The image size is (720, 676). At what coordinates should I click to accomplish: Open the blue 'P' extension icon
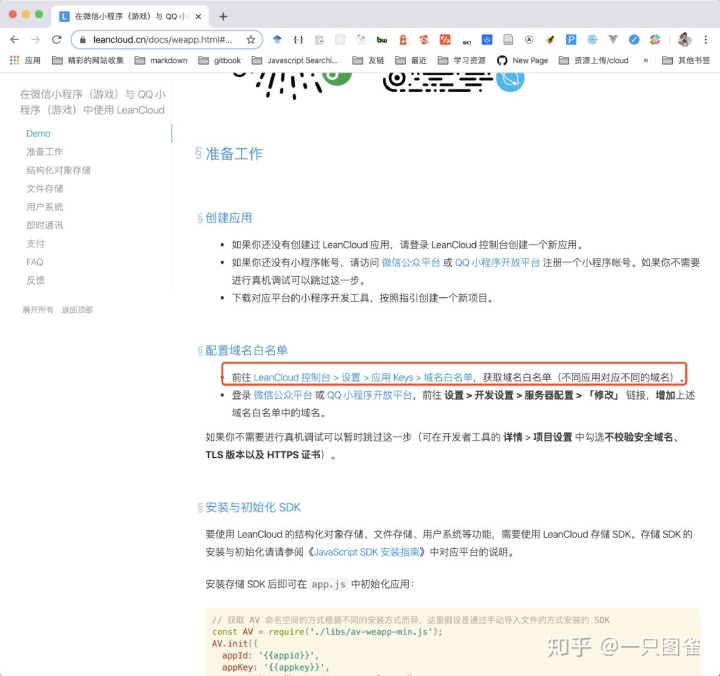(571, 39)
